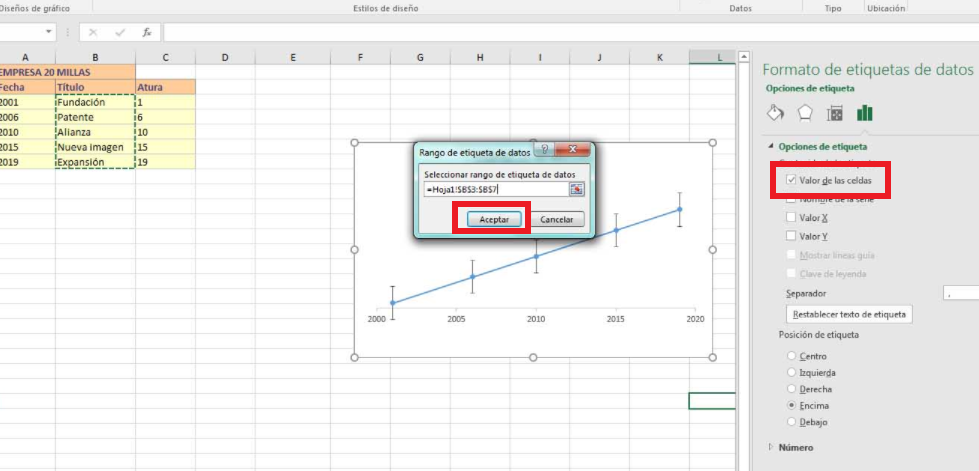Viewport: 979px width, 471px height.
Task: Click the green-outlined active cell in column L
Action: click(712, 400)
